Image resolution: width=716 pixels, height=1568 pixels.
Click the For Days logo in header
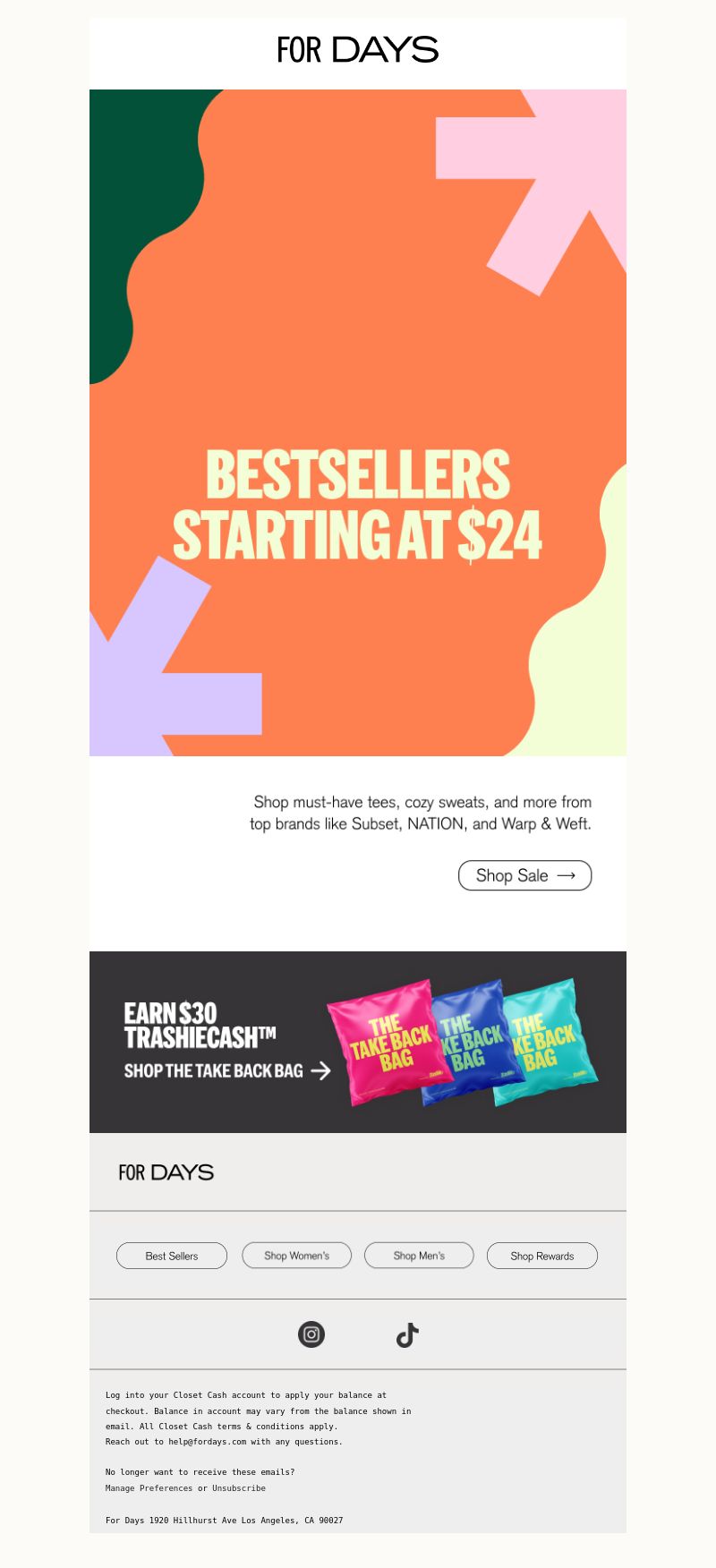358,49
